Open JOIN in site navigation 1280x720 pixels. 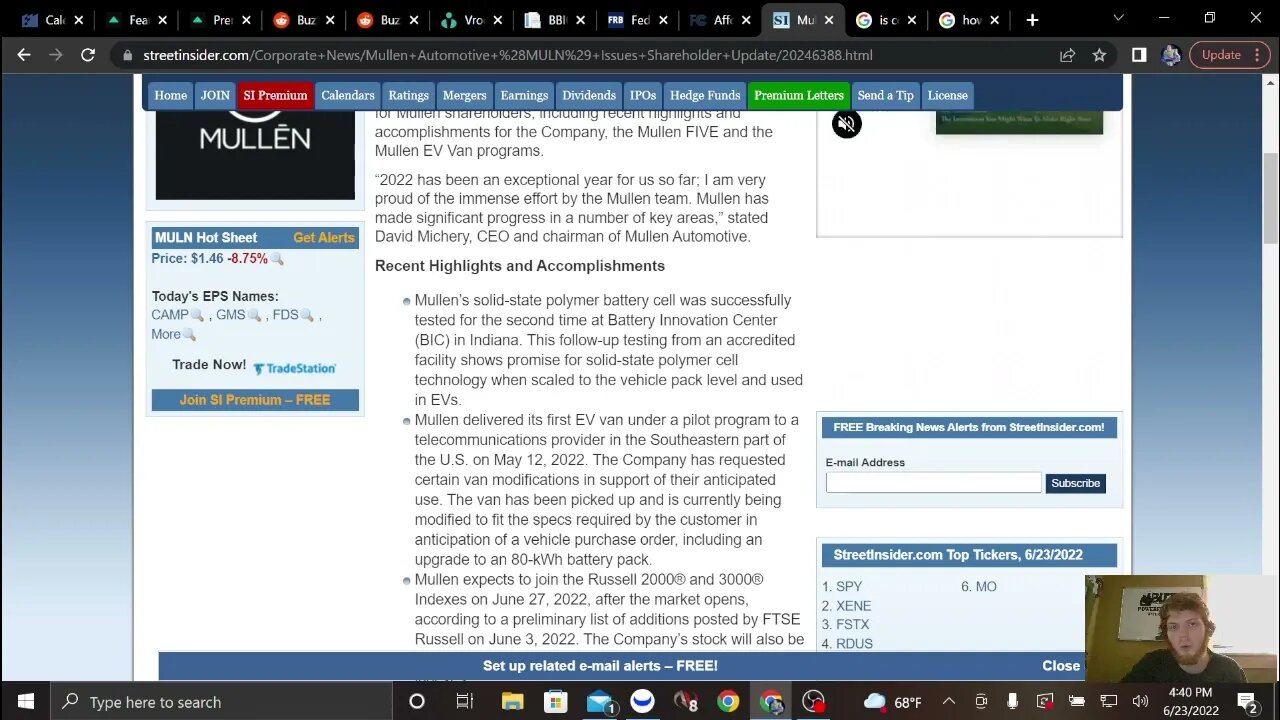(x=215, y=95)
